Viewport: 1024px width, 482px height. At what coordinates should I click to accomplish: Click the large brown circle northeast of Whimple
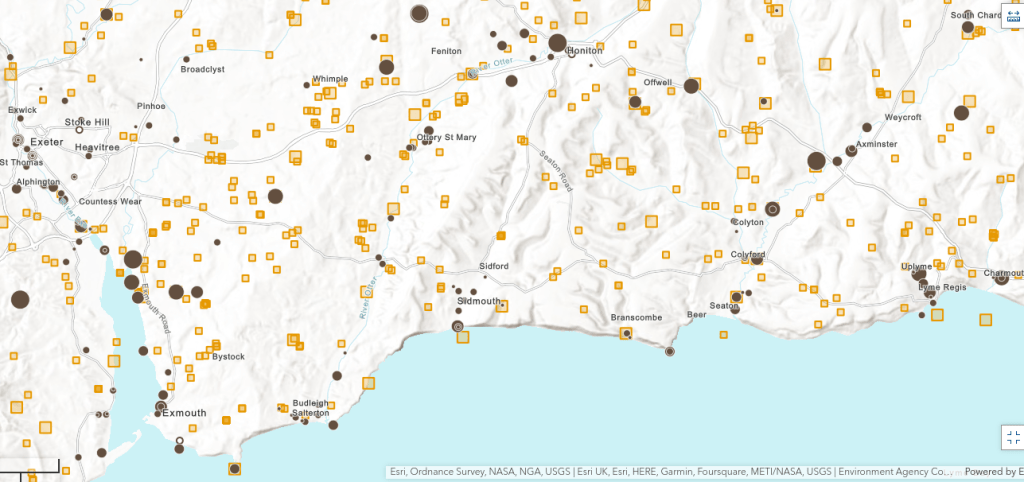pyautogui.click(x=386, y=67)
